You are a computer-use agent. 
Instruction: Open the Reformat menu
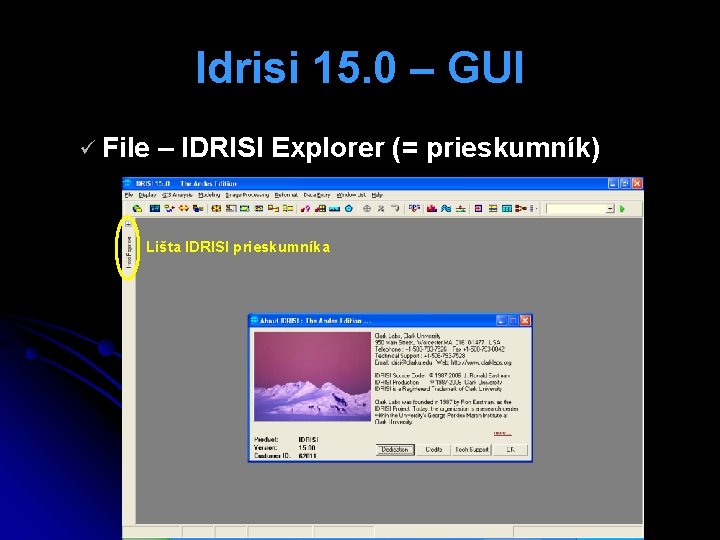coord(286,195)
